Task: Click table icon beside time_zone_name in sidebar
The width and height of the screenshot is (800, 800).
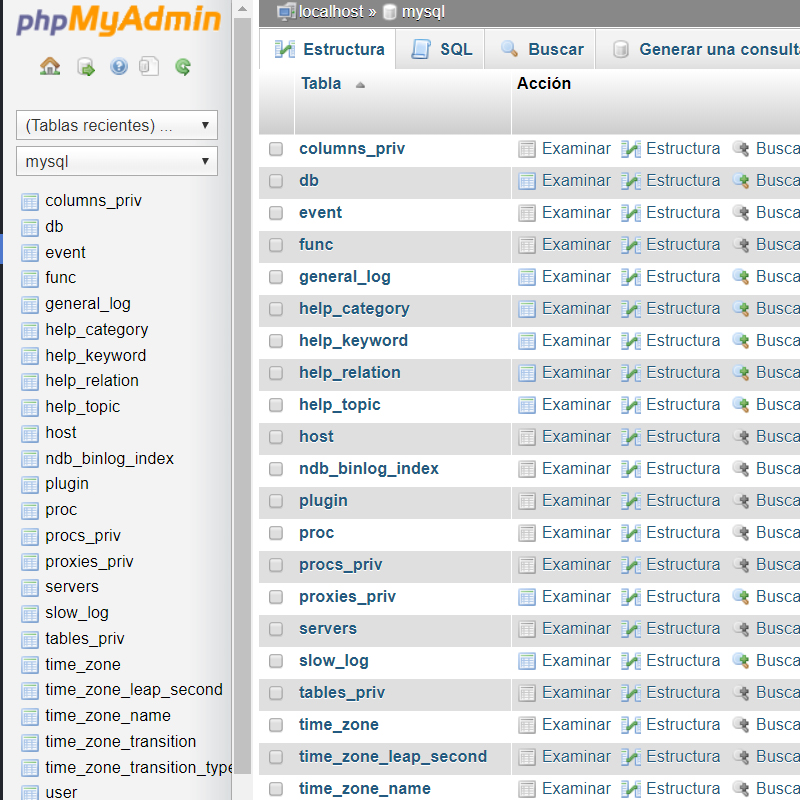Action: coord(30,716)
